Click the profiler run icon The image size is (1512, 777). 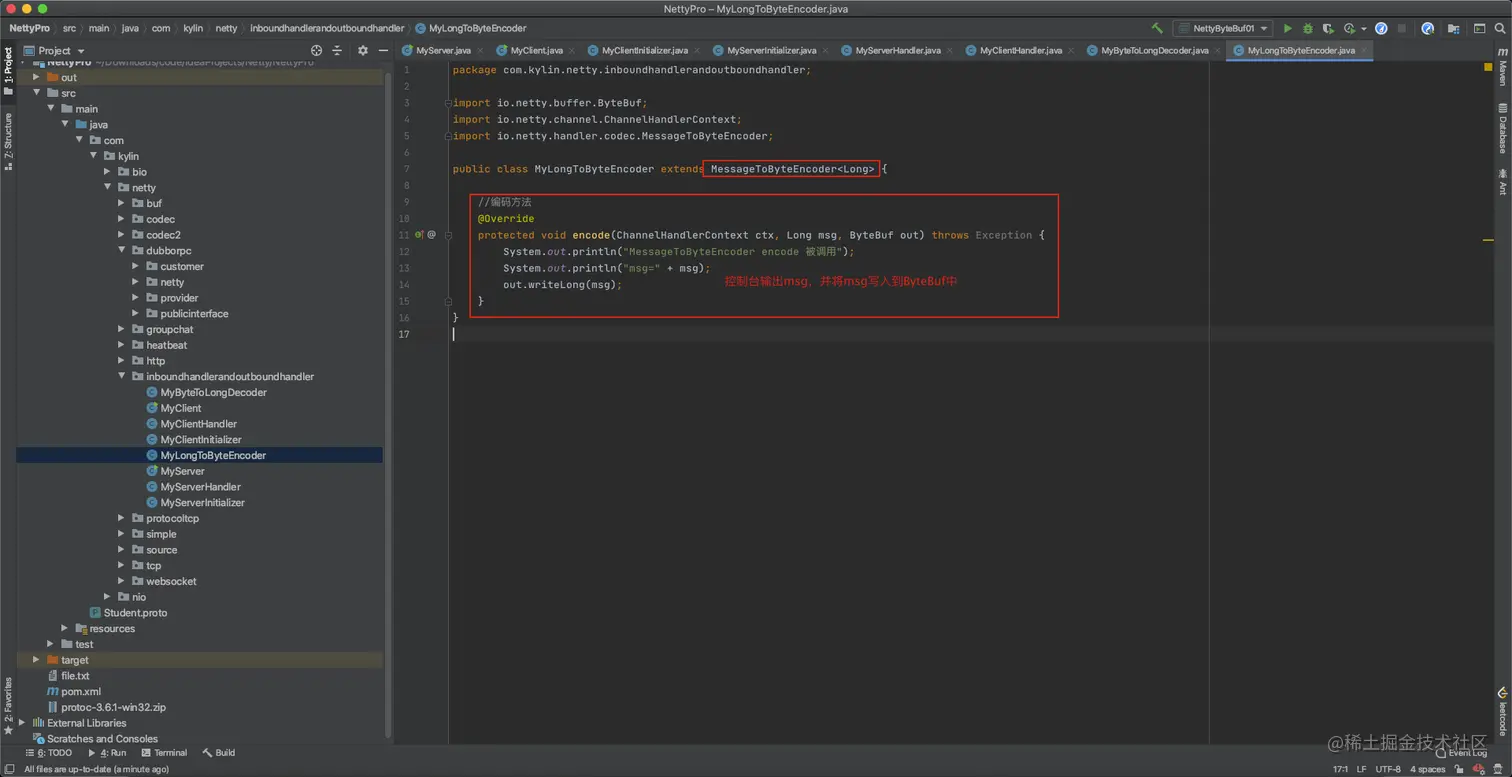[x=1349, y=29]
